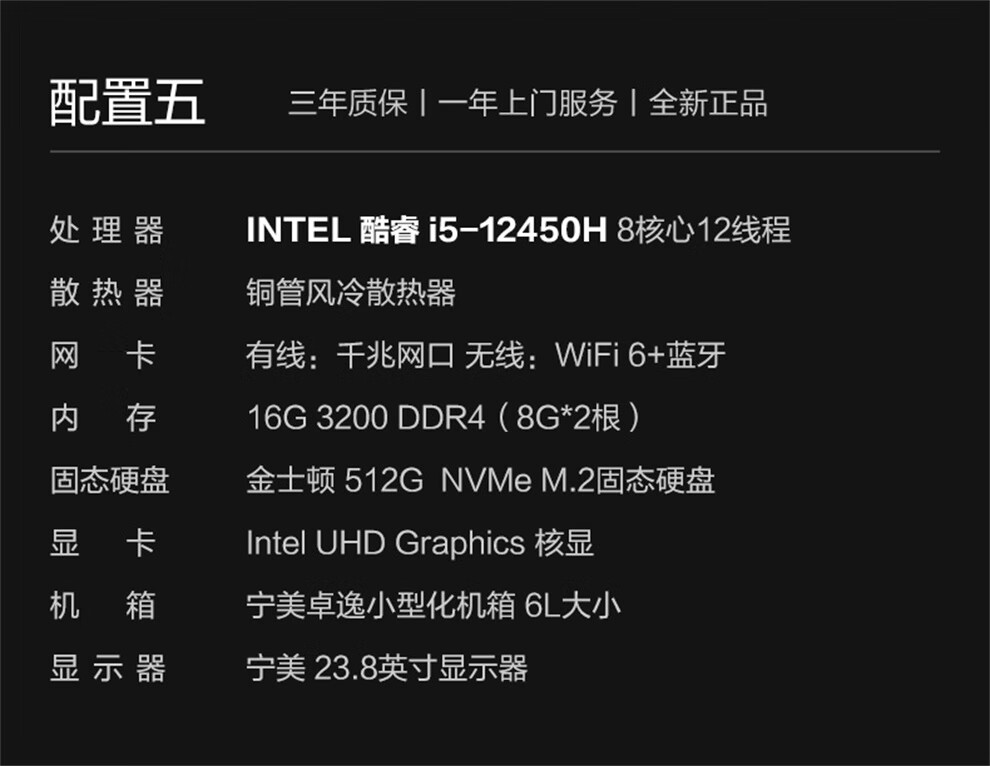Select the 固态硬盘 row label
This screenshot has width=990, height=766.
point(110,480)
